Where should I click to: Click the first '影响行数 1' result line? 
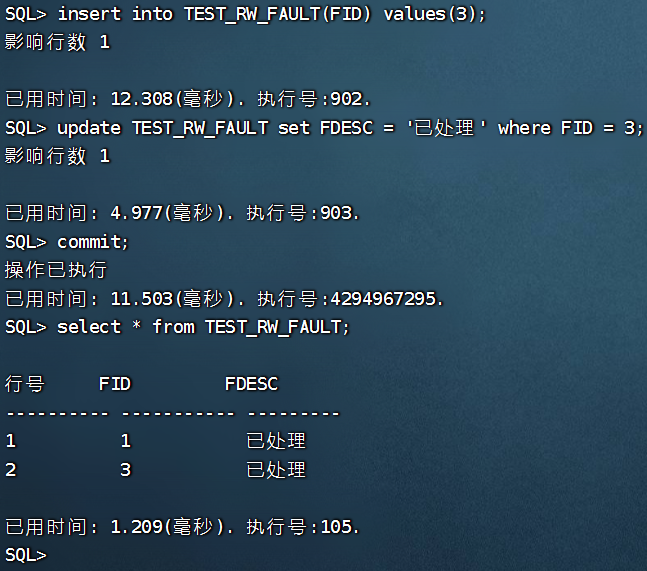click(x=57, y=42)
